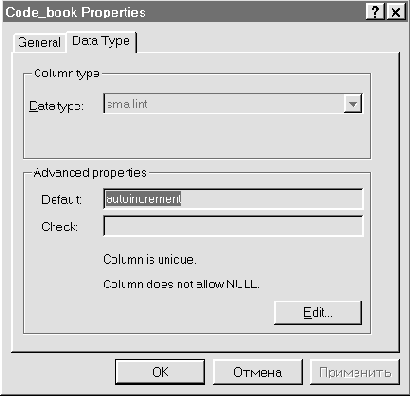This screenshot has width=410, height=396.
Task: Expand the Data type dropdown arrow
Action: (353, 104)
